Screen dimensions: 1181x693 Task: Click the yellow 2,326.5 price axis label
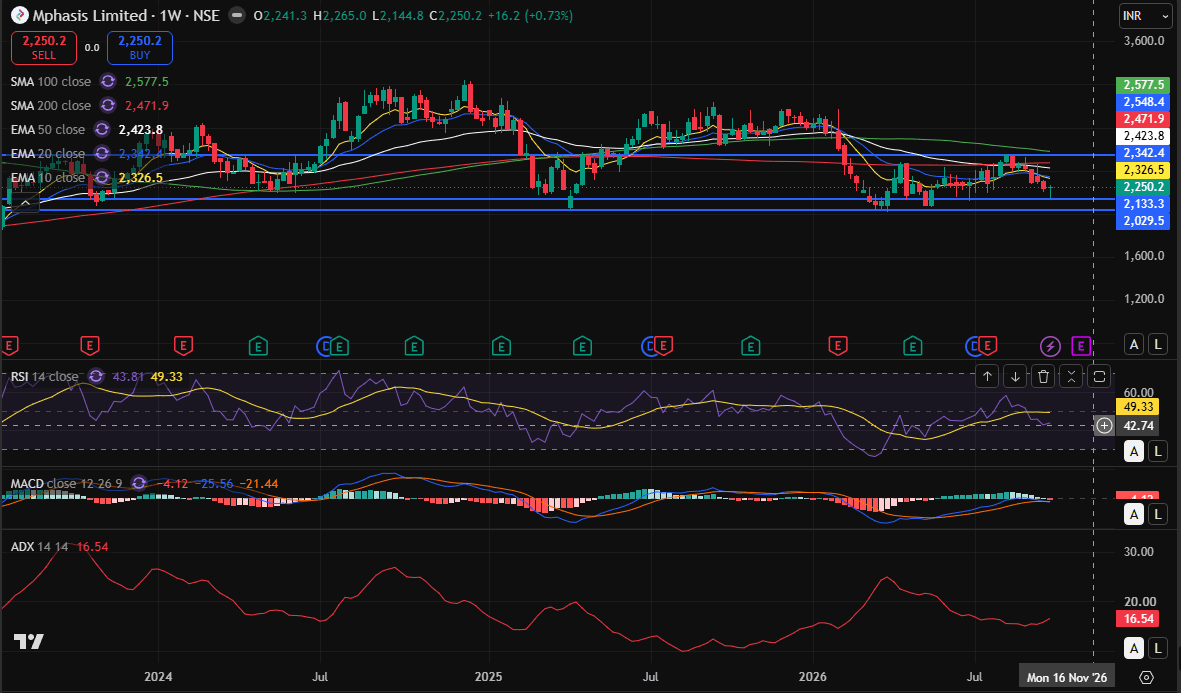[x=1143, y=169]
